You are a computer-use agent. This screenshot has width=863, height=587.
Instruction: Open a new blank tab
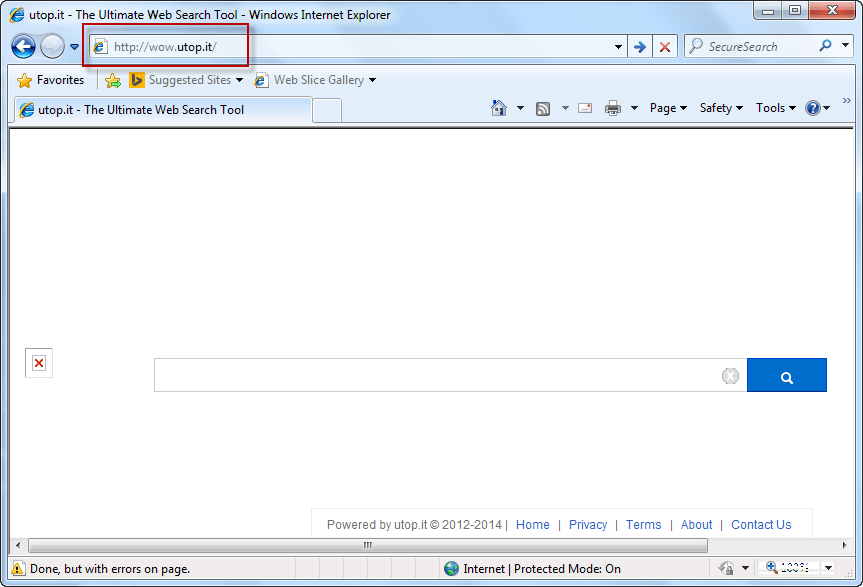point(327,111)
